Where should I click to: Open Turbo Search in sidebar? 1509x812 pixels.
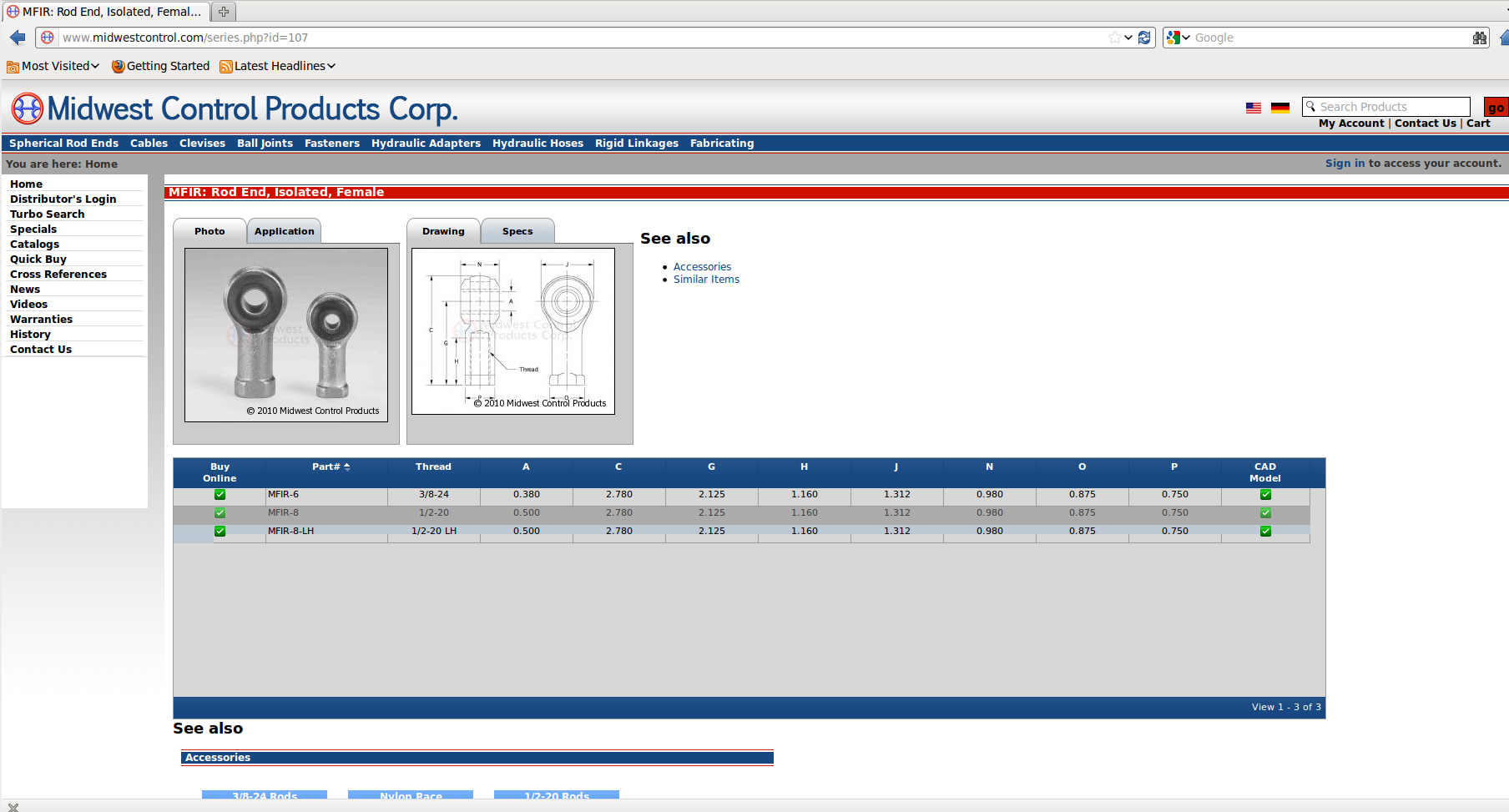click(x=48, y=214)
